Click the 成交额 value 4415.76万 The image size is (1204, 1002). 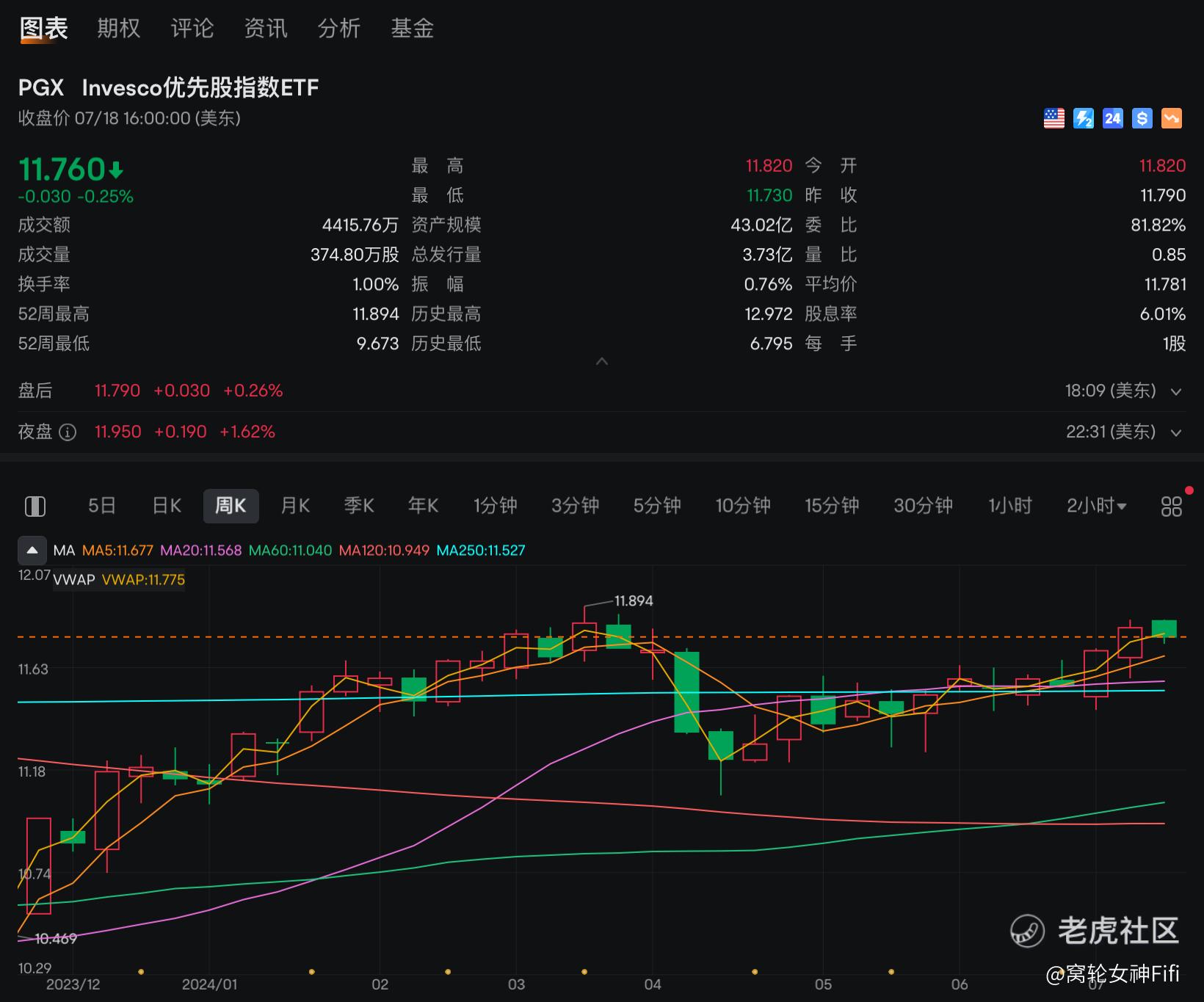tap(360, 225)
